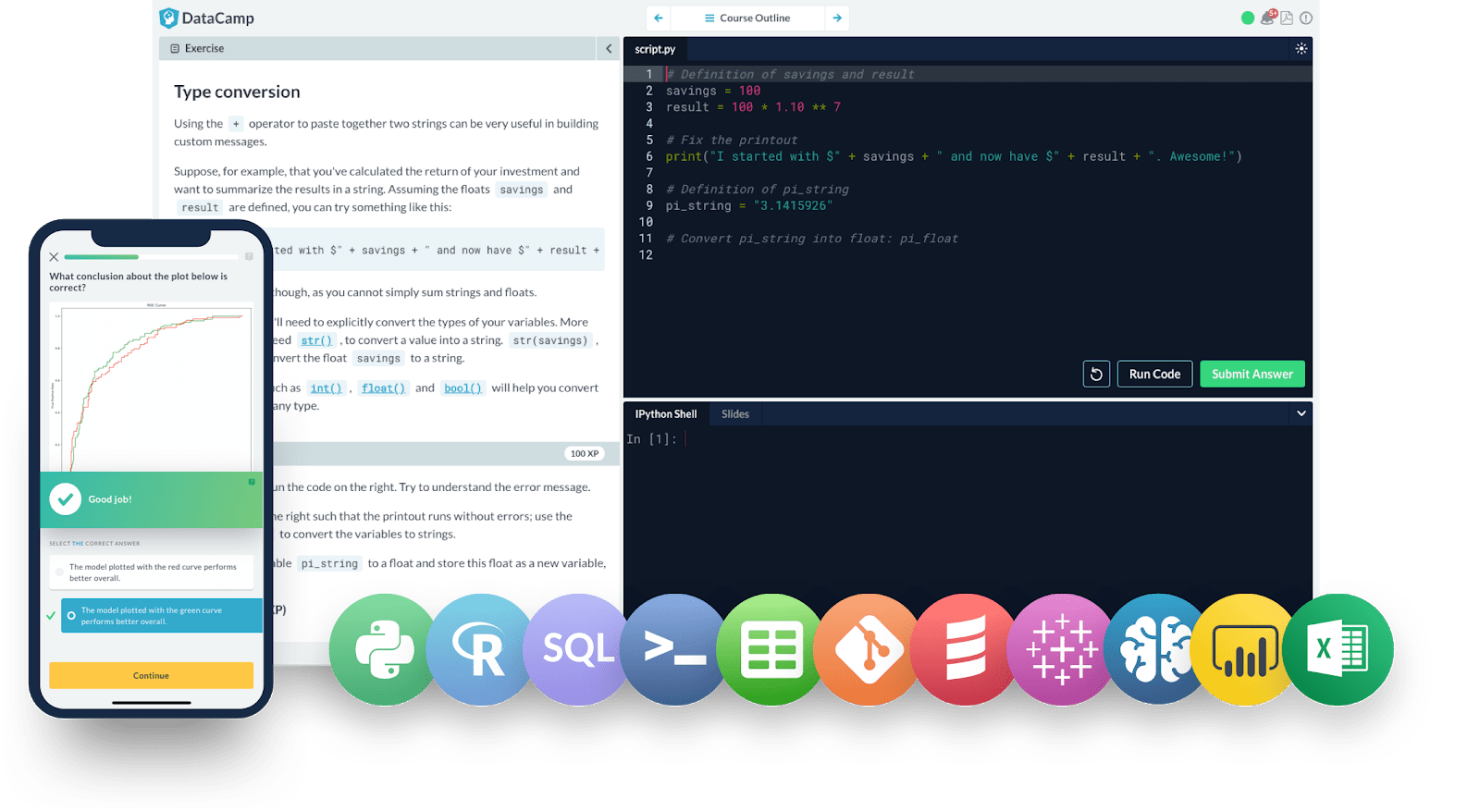
Task: Close the mobile quiz with X
Action: coord(54,257)
